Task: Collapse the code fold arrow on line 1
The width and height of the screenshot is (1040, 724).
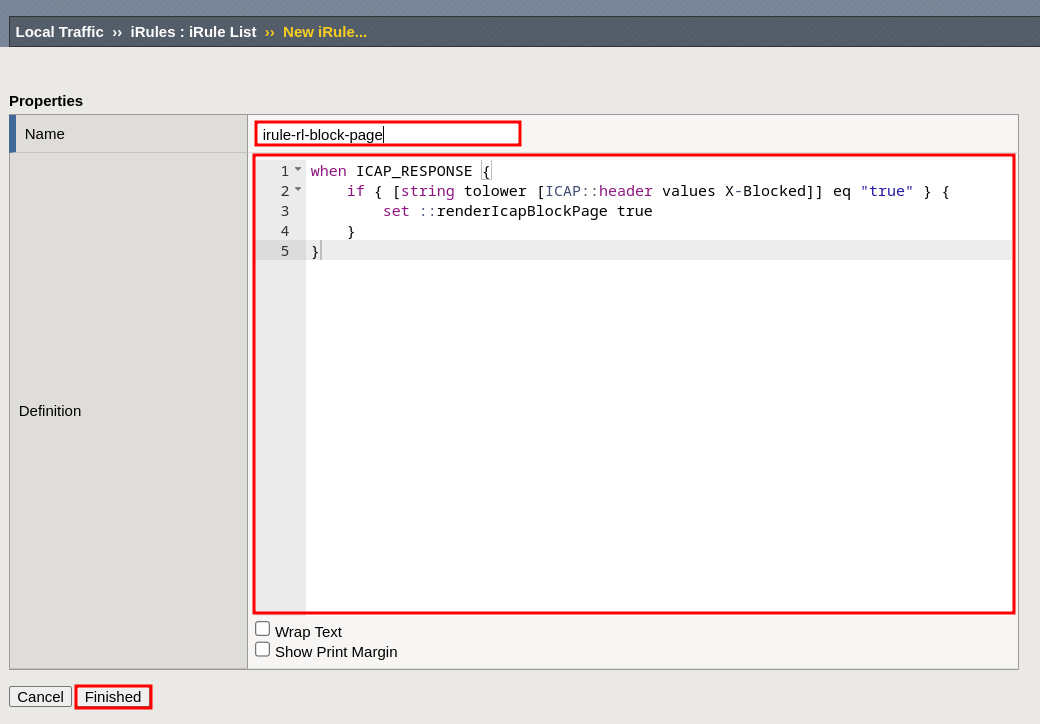Action: (298, 169)
